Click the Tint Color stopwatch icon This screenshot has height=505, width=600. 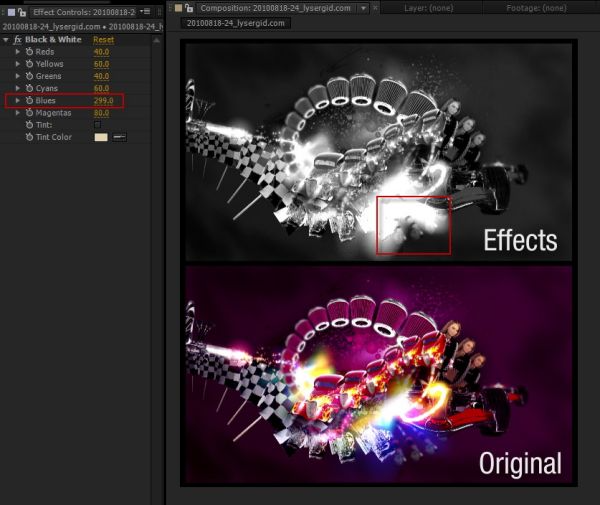[29, 137]
